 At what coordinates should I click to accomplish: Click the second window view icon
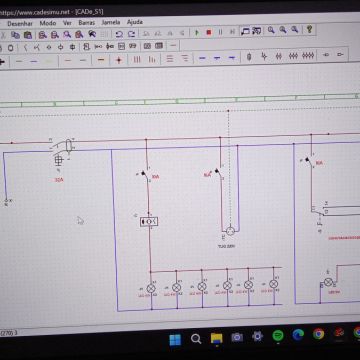pos(256,31)
